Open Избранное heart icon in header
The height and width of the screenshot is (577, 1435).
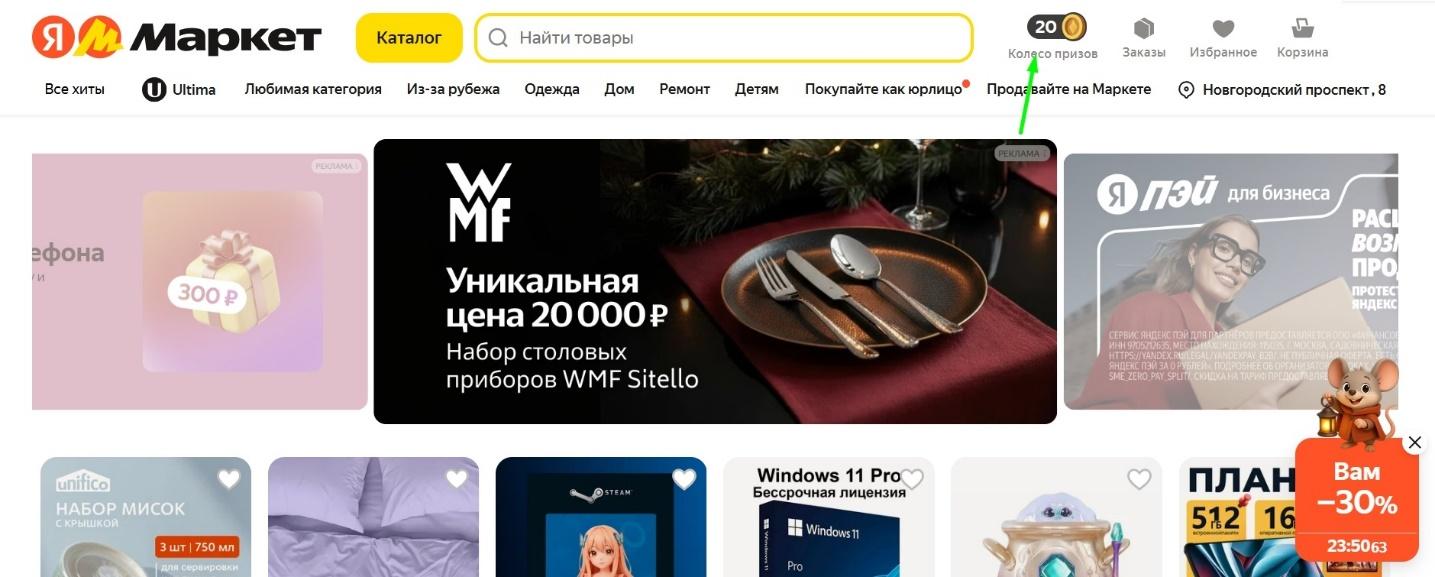[1223, 28]
